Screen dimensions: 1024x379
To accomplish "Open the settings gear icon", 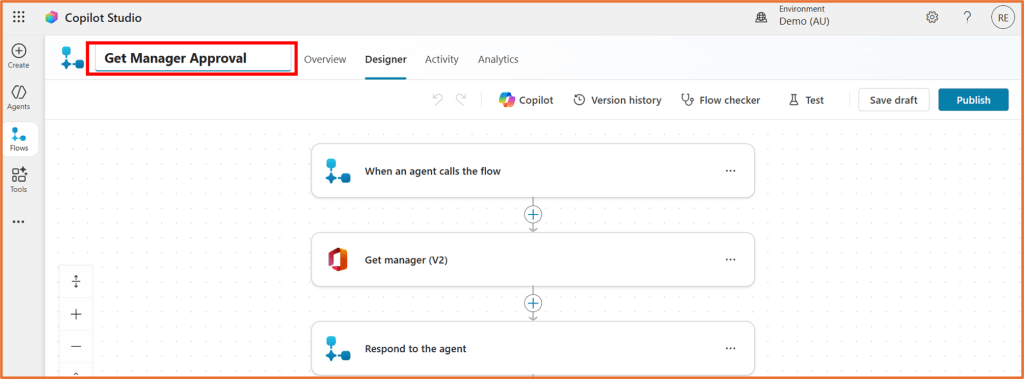I will coord(932,18).
